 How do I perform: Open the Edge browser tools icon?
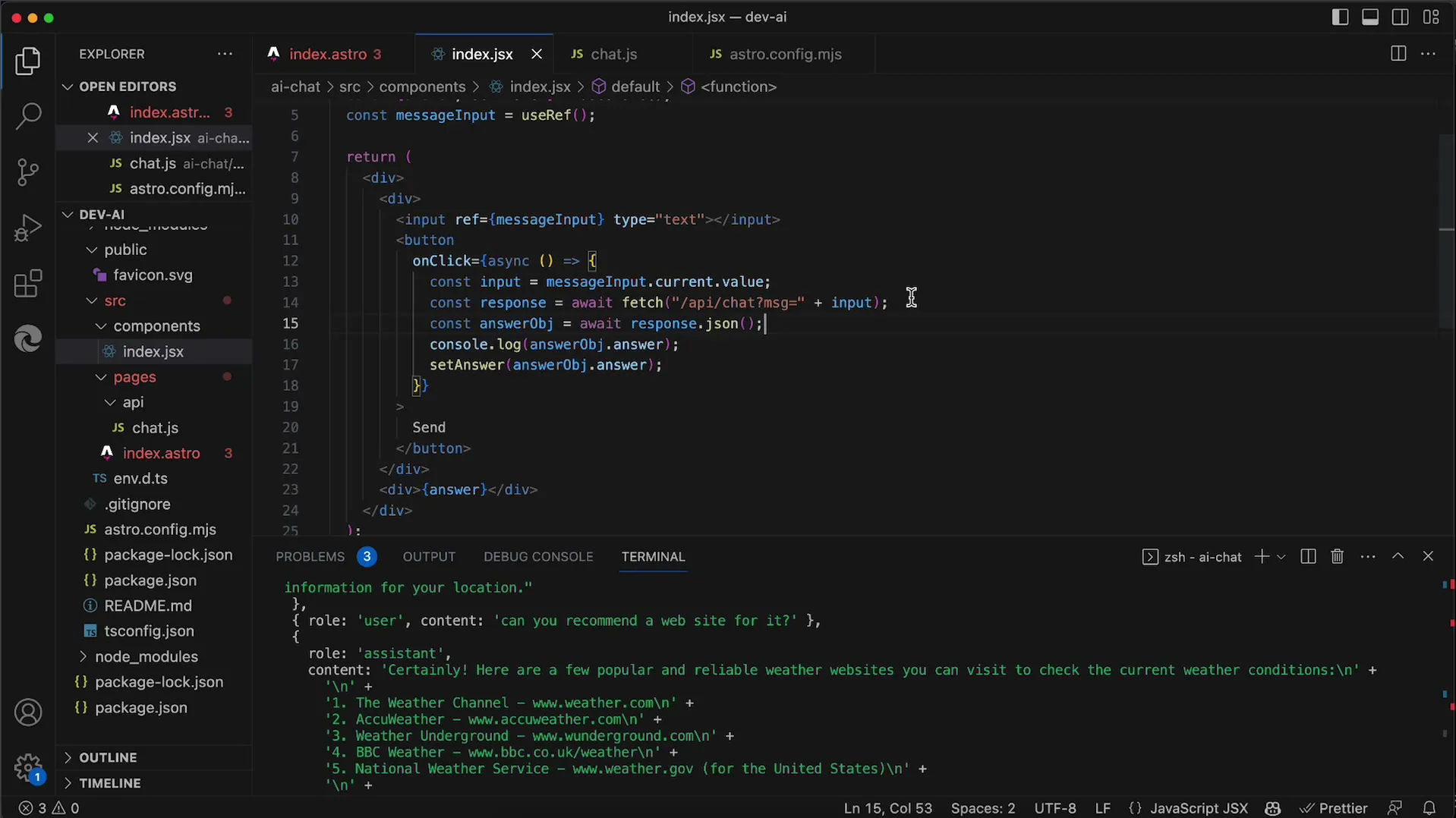(x=28, y=338)
